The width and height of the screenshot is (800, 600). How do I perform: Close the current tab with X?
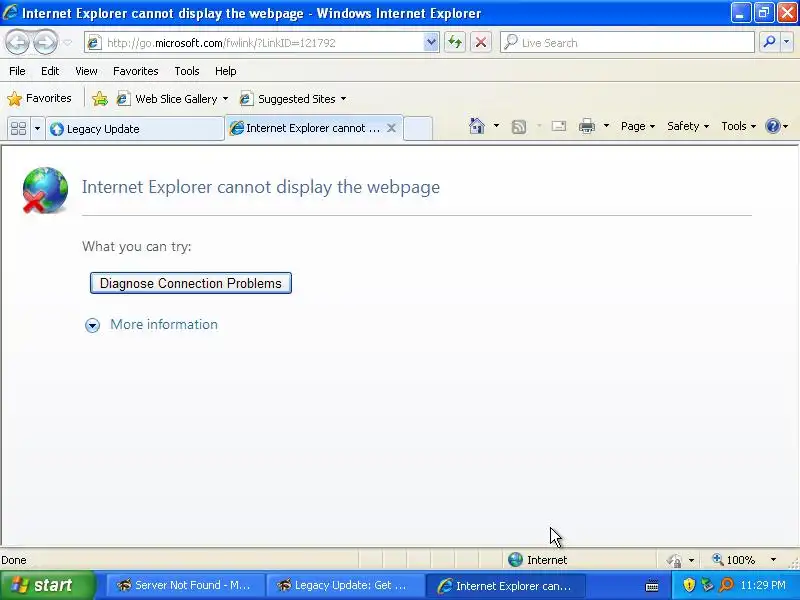(x=391, y=128)
